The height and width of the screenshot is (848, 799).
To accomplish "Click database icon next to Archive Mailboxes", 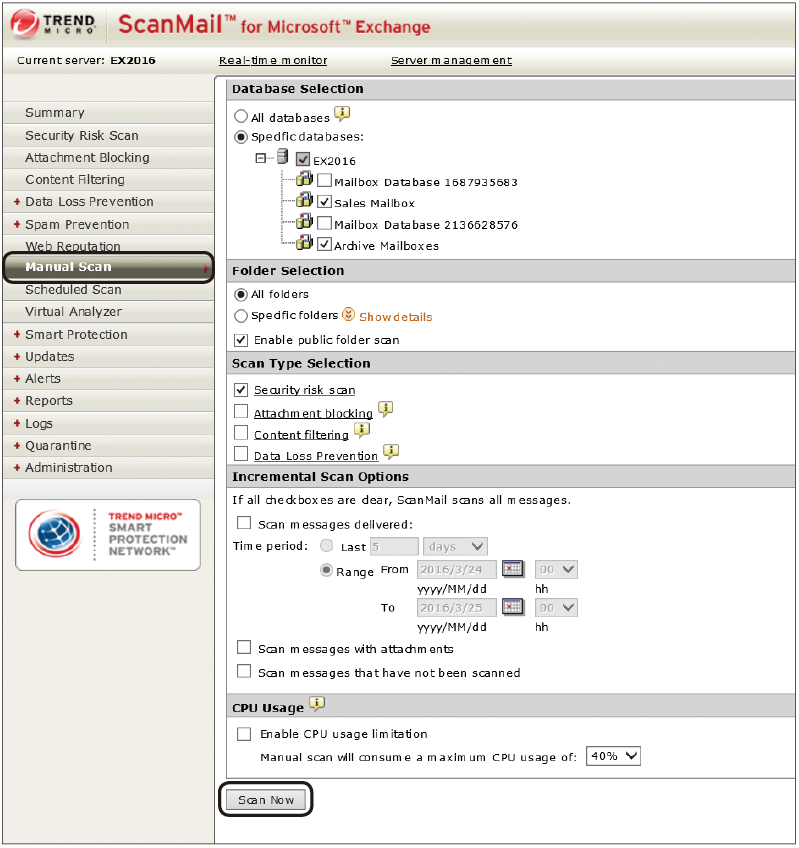I will pos(305,242).
